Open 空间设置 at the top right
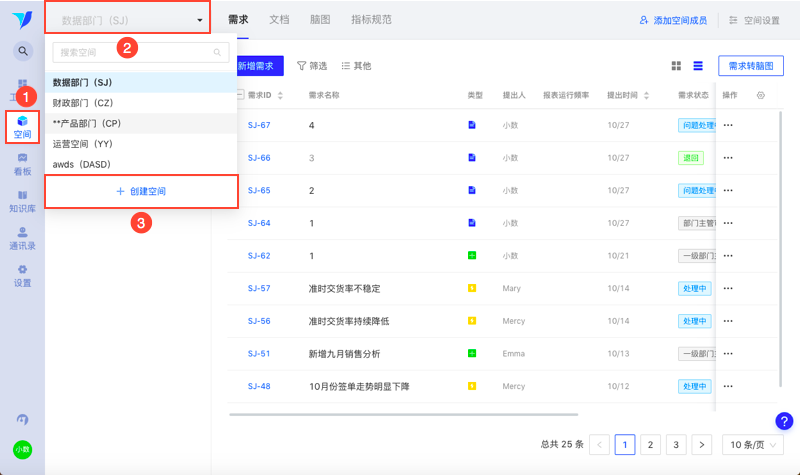 point(754,20)
